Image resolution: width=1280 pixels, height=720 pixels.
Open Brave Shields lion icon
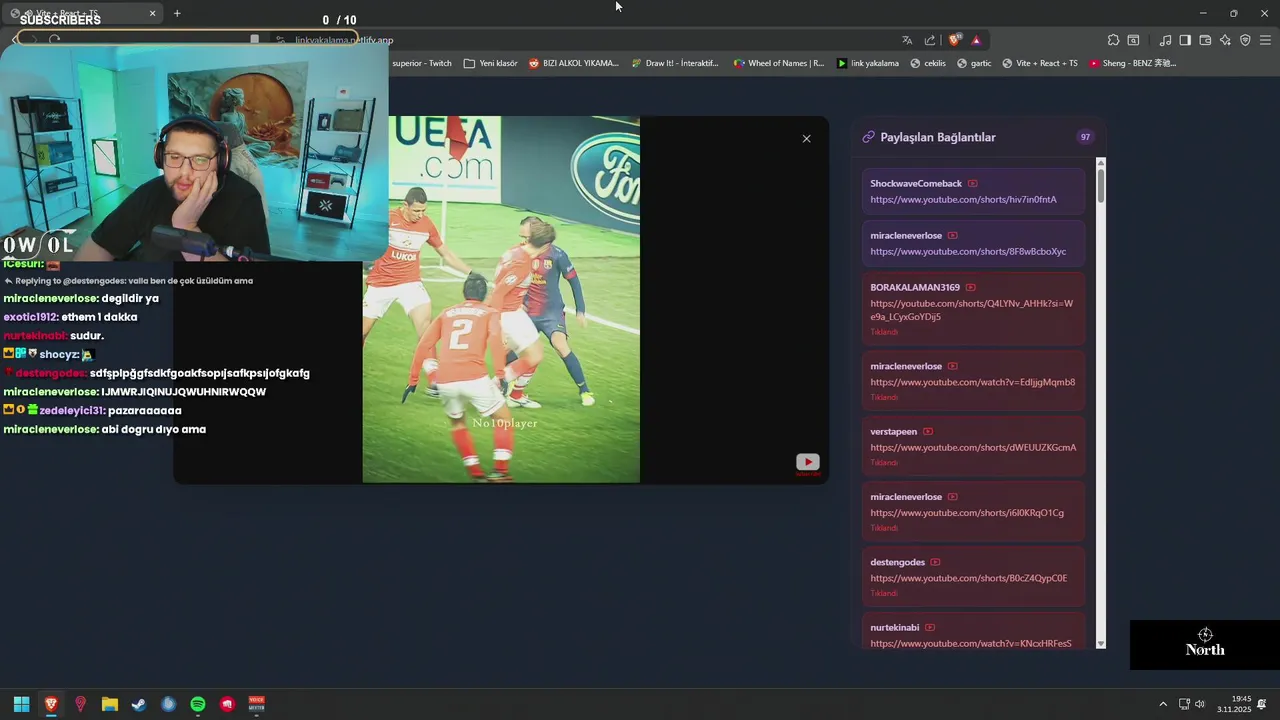pyautogui.click(x=954, y=40)
